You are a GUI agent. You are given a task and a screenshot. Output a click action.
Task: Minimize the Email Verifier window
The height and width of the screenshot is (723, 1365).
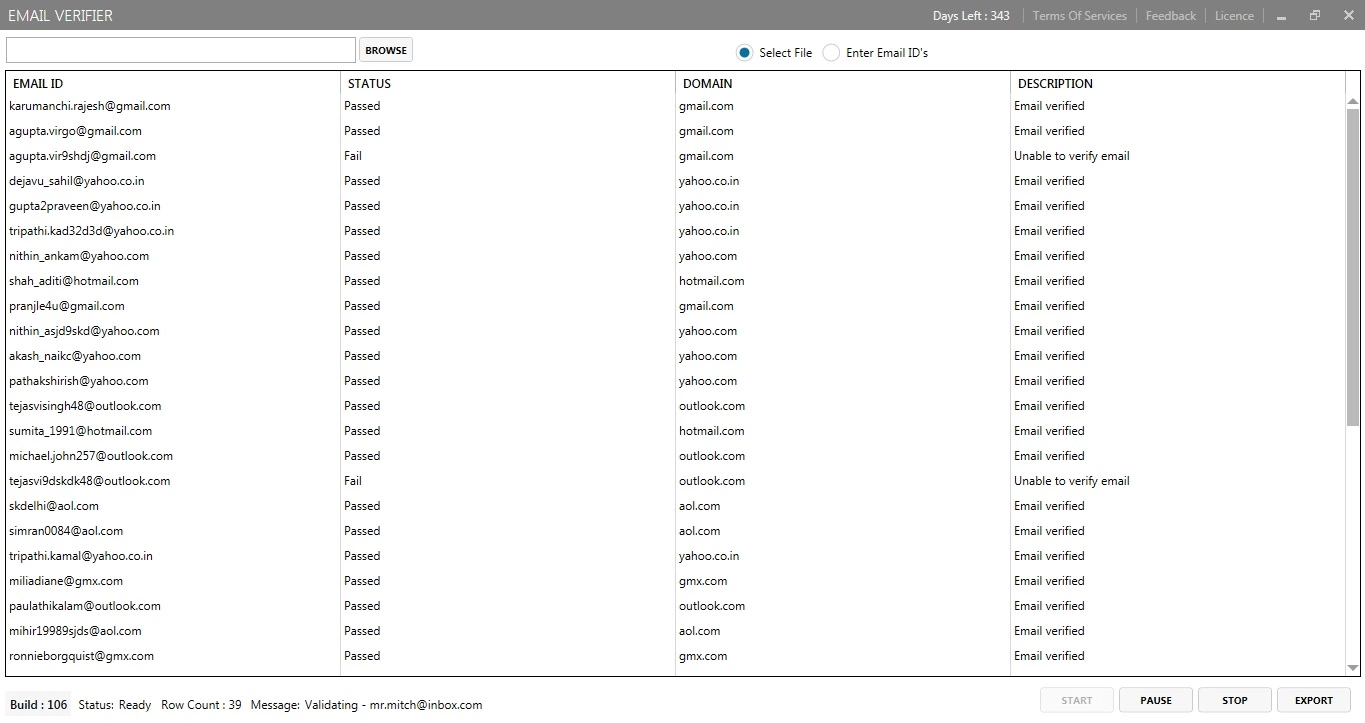coord(1281,16)
